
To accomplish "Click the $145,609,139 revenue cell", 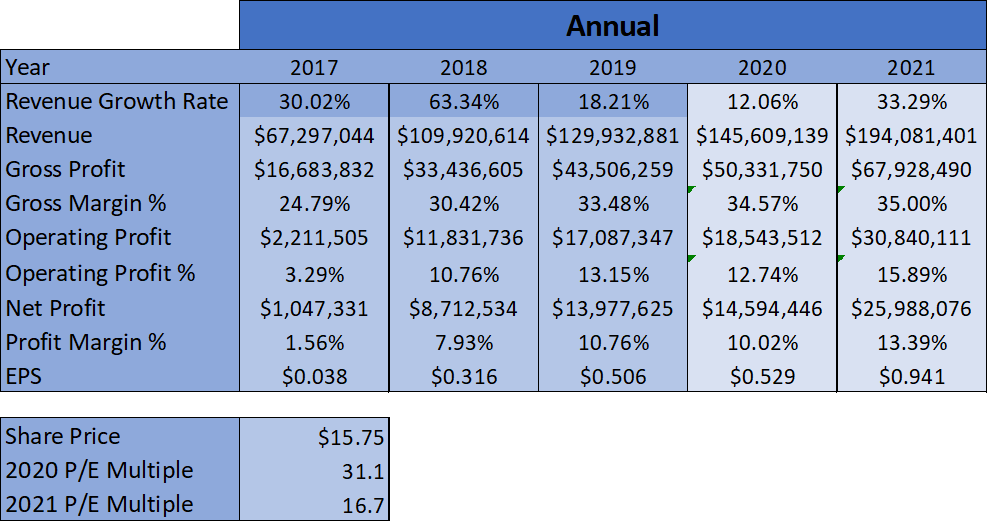I will coord(762,135).
